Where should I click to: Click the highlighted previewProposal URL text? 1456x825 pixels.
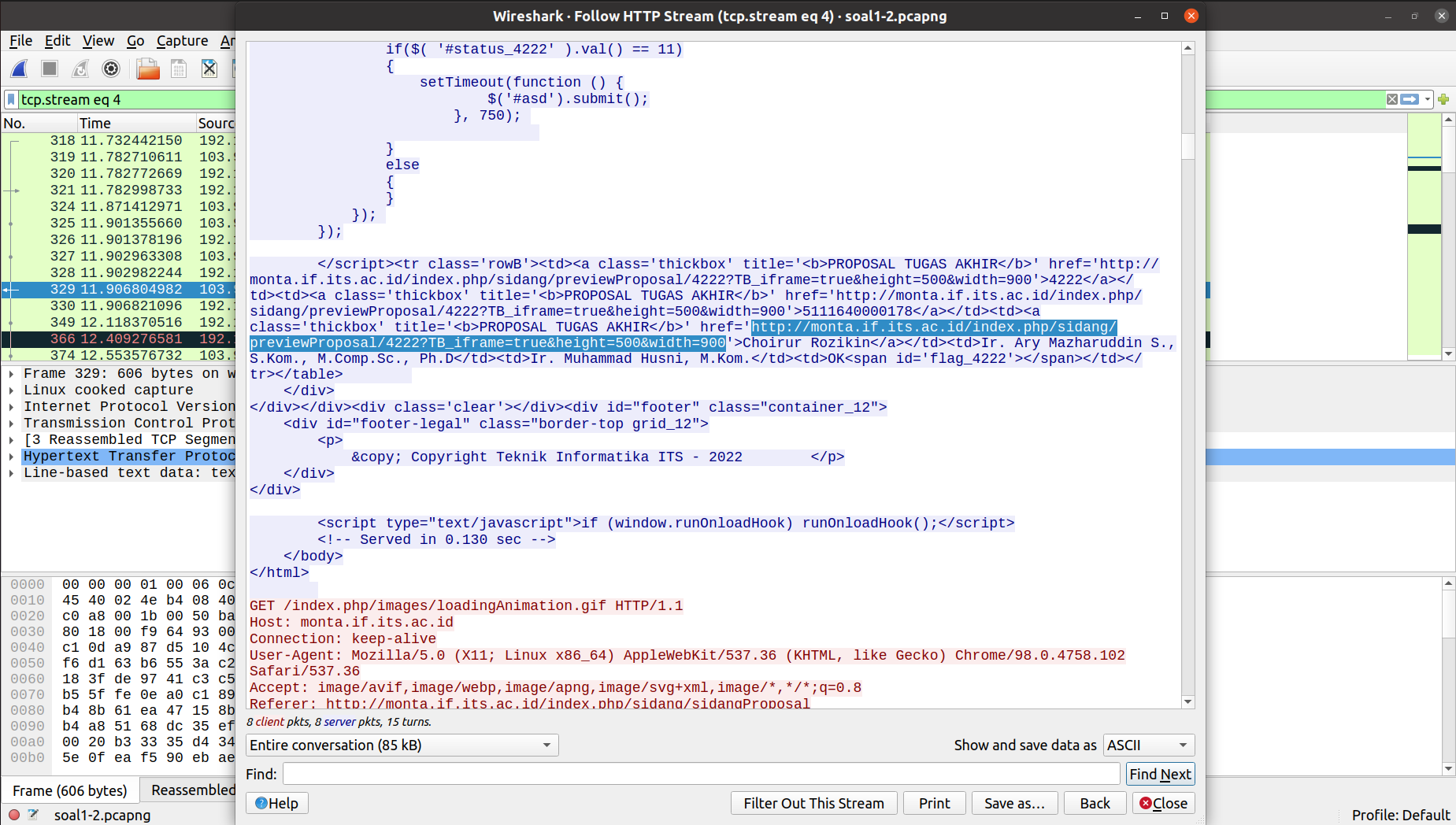click(x=684, y=335)
